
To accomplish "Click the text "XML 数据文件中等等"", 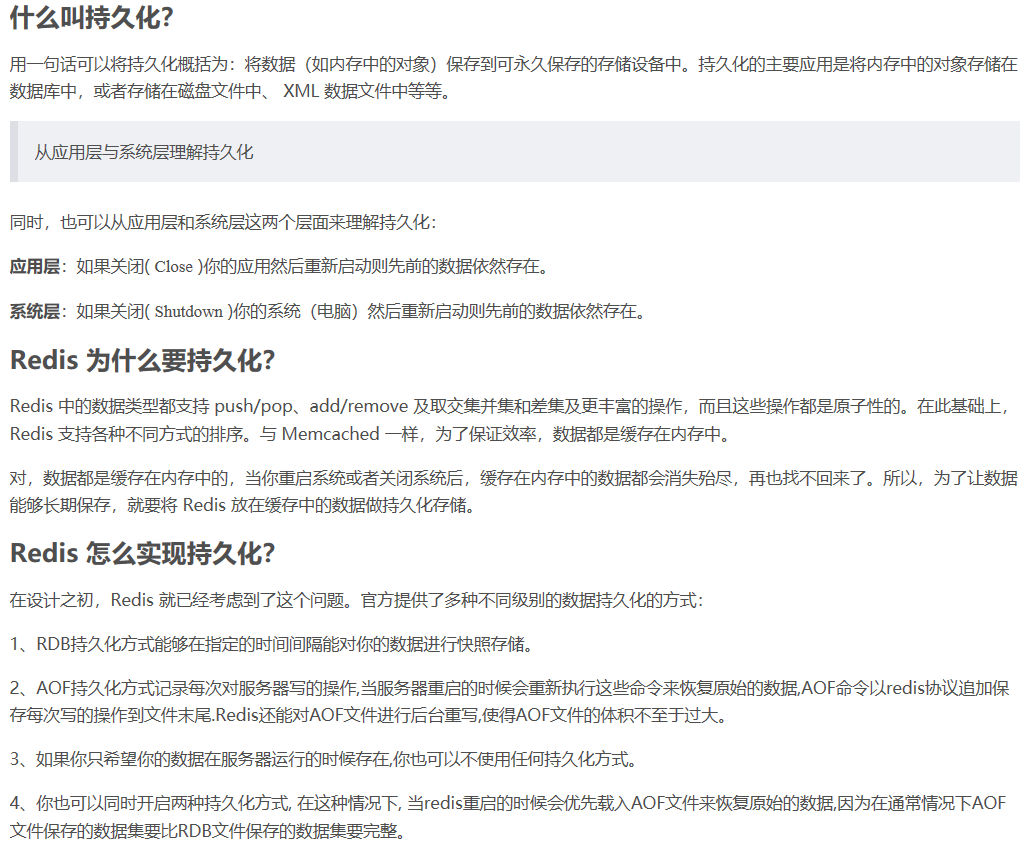I will [x=366, y=91].
